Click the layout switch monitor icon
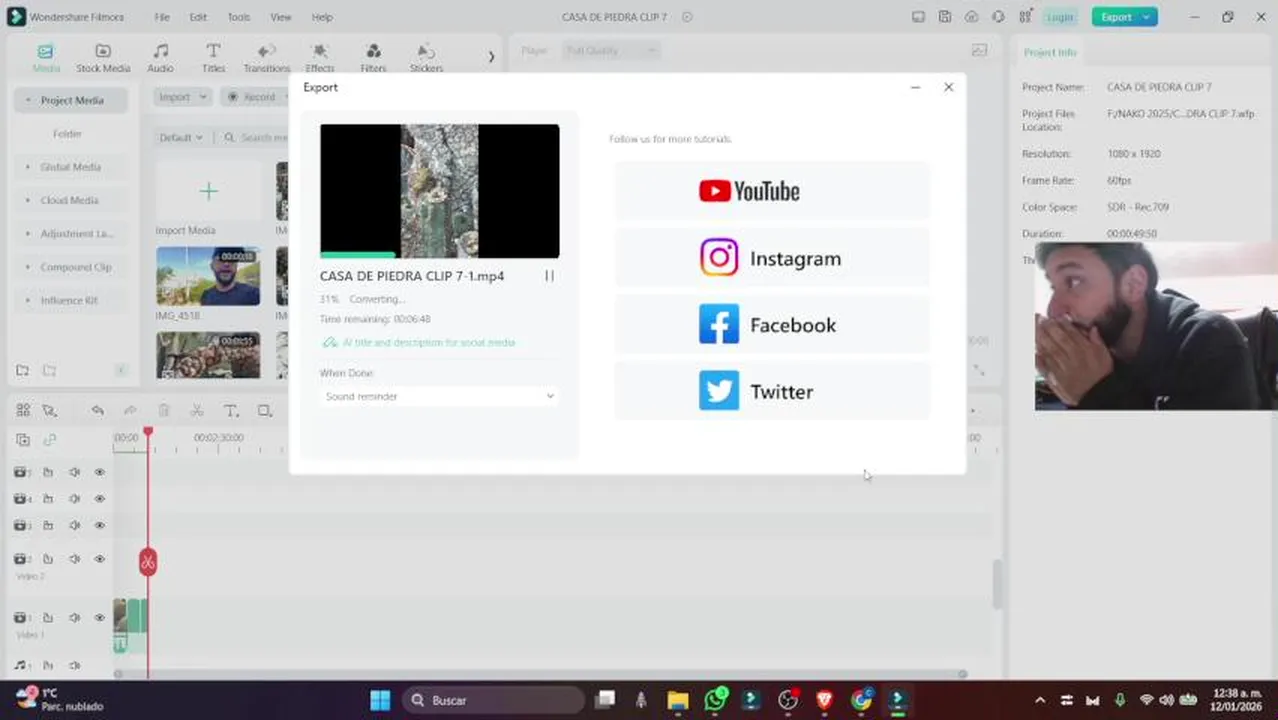Image resolution: width=1278 pixels, height=720 pixels. coord(919,17)
